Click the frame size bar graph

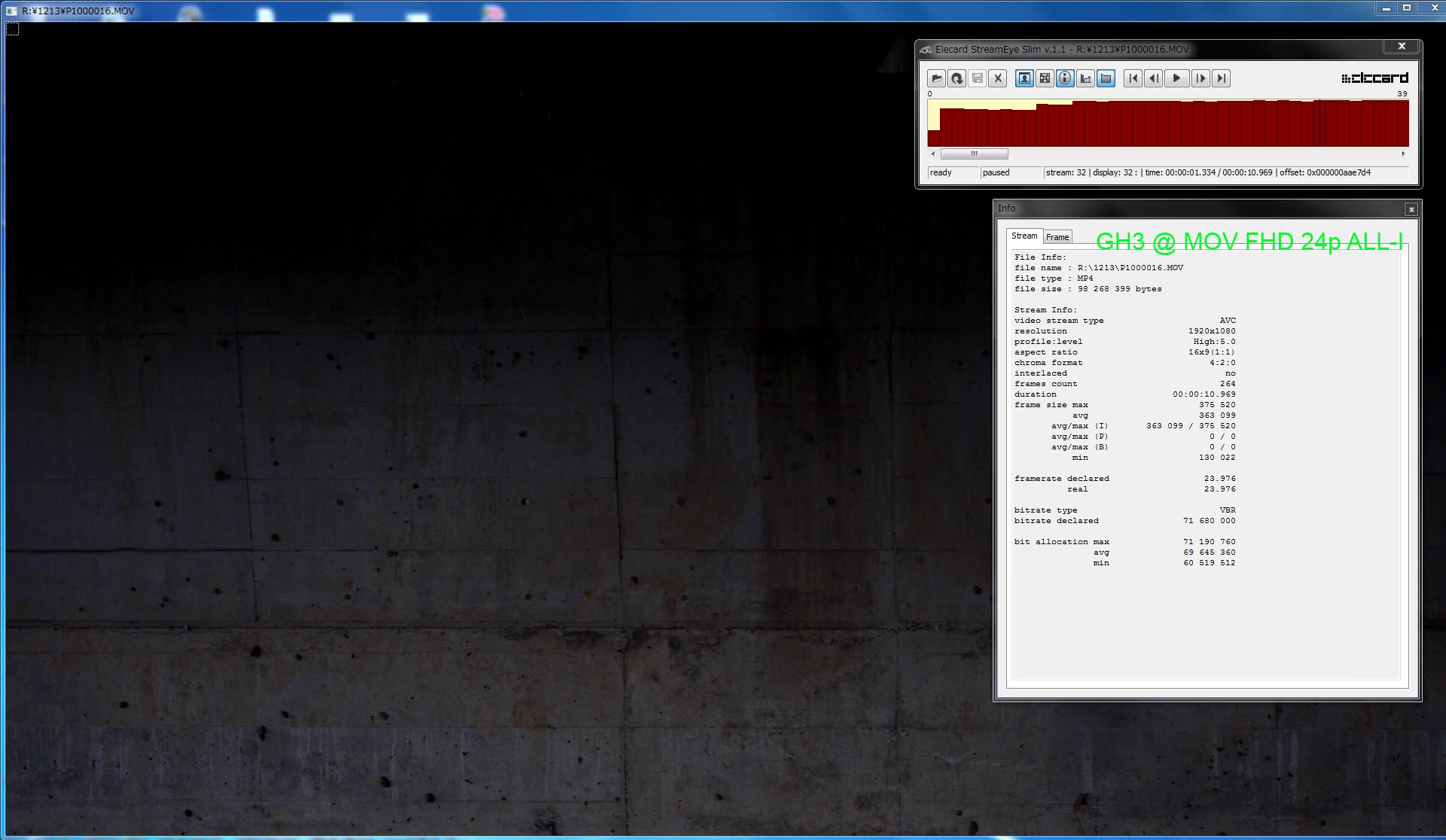tap(1167, 124)
